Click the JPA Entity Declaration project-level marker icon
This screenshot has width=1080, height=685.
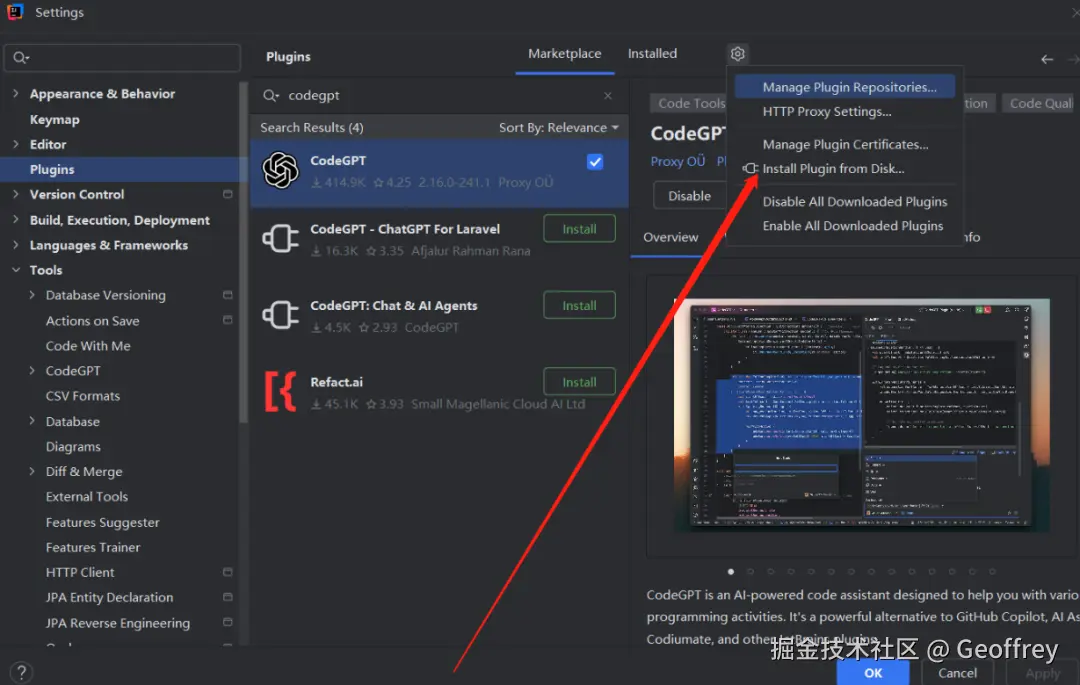coord(227,597)
